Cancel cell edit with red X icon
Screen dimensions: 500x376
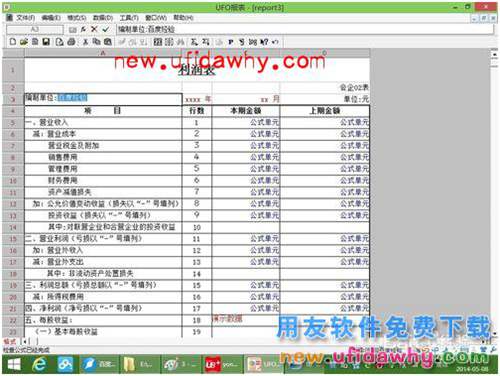(x=94, y=29)
